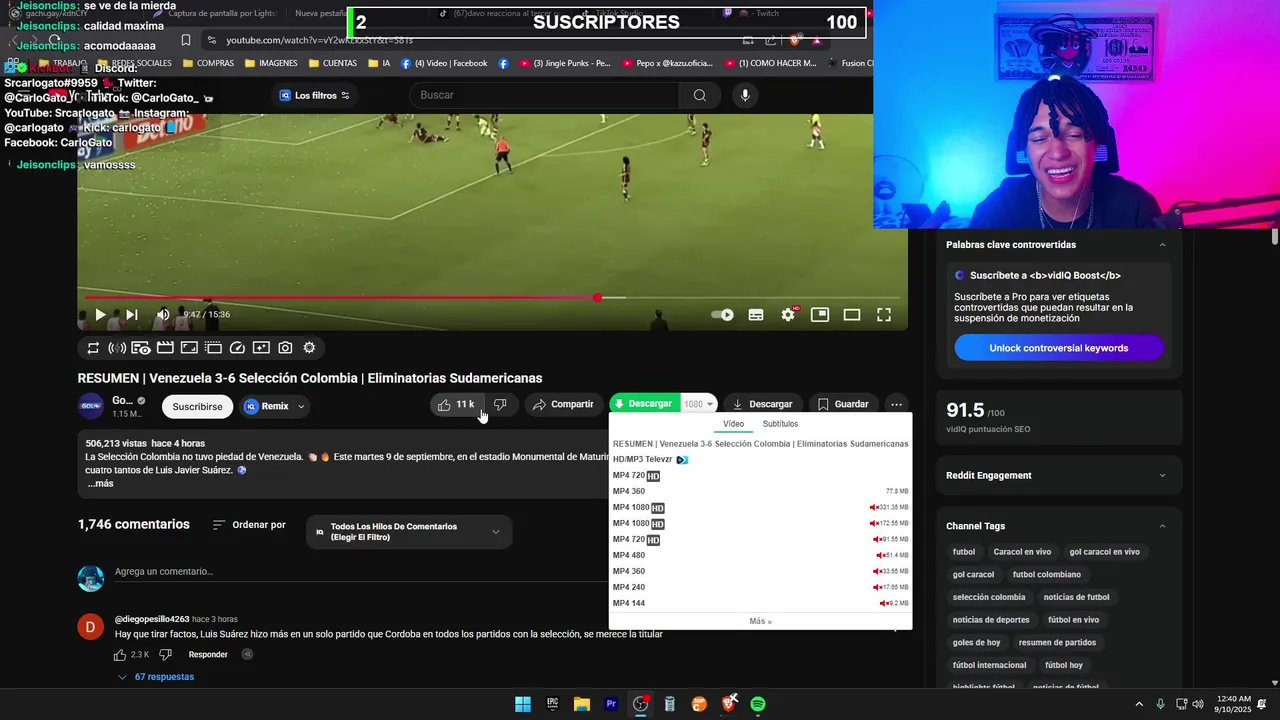Viewport: 1280px width, 720px height.
Task: Mute the video volume speaker icon
Action: click(x=163, y=314)
